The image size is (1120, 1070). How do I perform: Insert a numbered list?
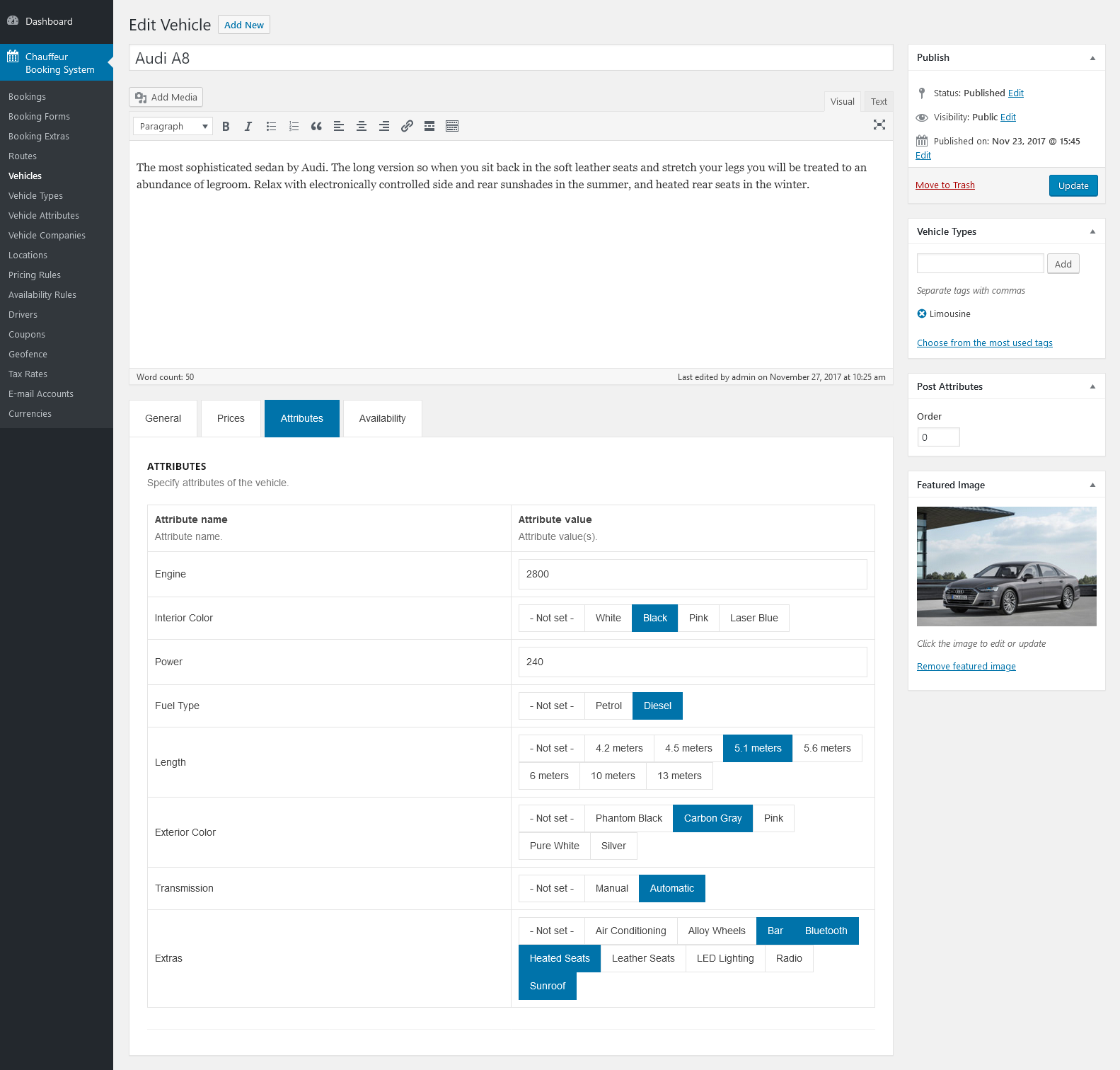point(294,127)
